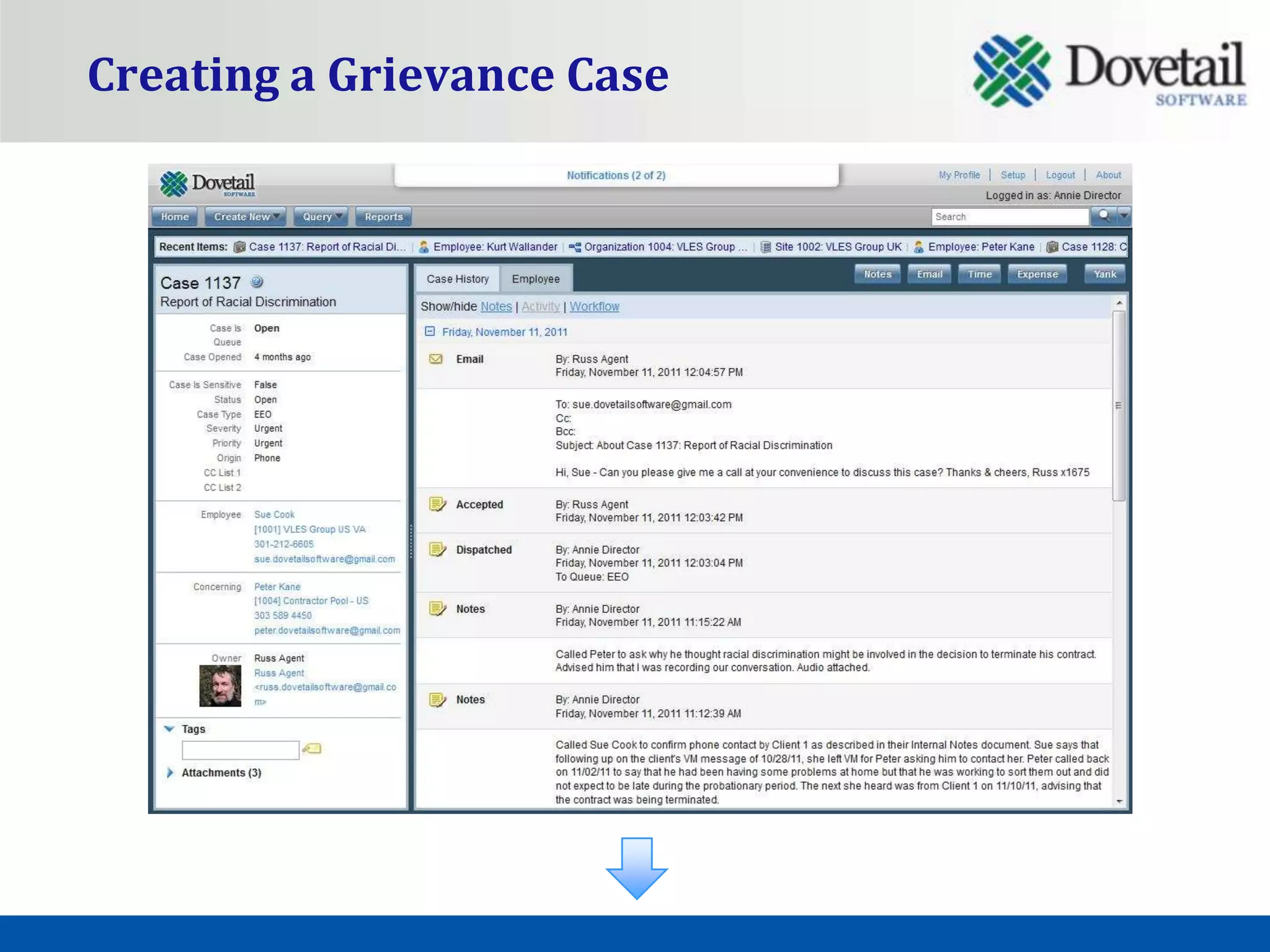1270x952 pixels.
Task: Click into the Tags input box
Action: (241, 750)
